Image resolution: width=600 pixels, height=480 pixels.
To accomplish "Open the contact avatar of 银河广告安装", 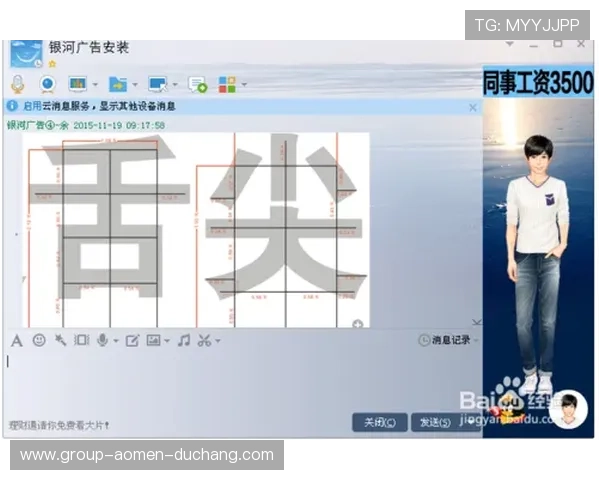I will click(26, 54).
